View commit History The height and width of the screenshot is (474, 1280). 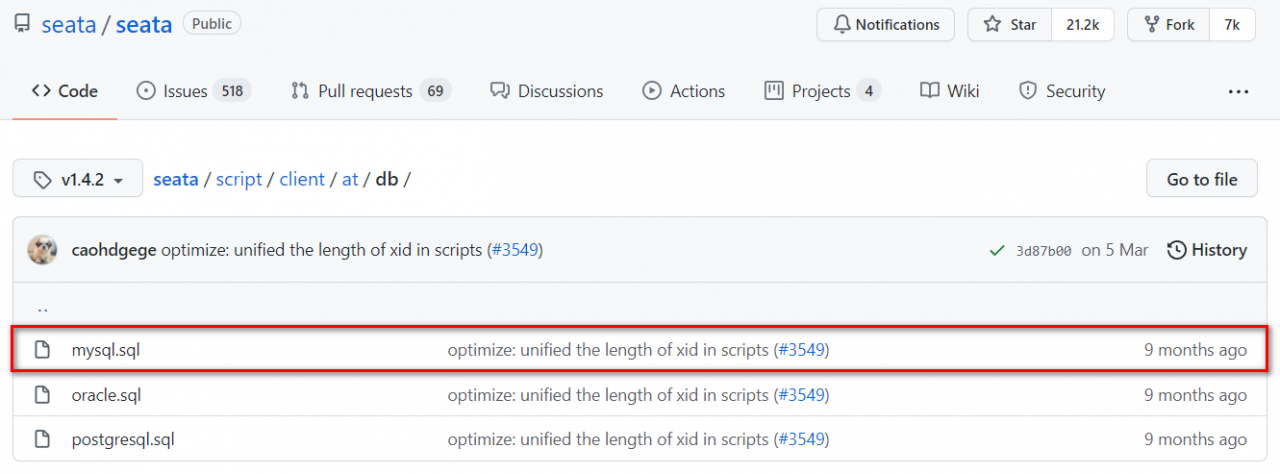pyautogui.click(x=1207, y=250)
